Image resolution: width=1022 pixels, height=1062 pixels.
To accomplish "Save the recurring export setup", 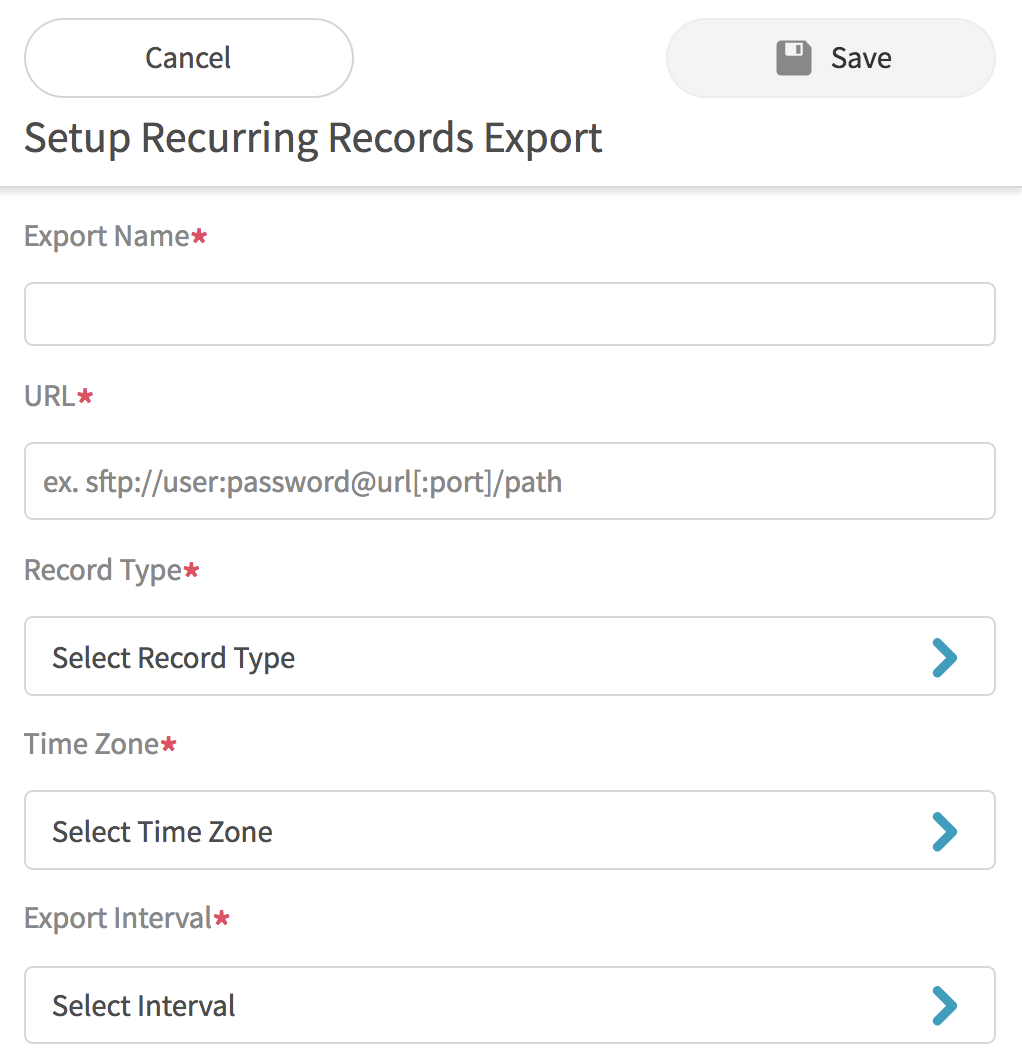I will click(x=830, y=58).
